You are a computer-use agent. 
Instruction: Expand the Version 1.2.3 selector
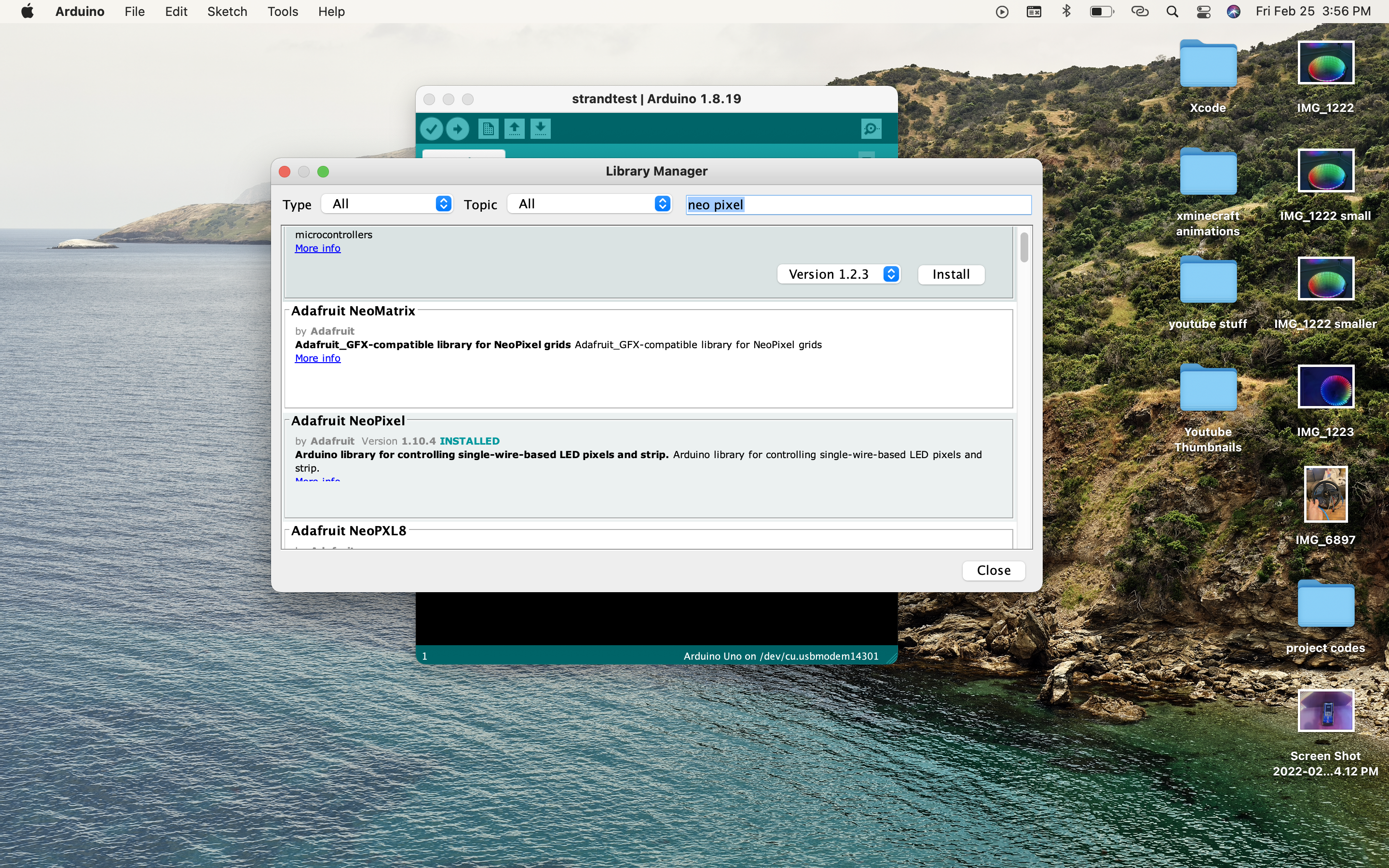point(839,274)
